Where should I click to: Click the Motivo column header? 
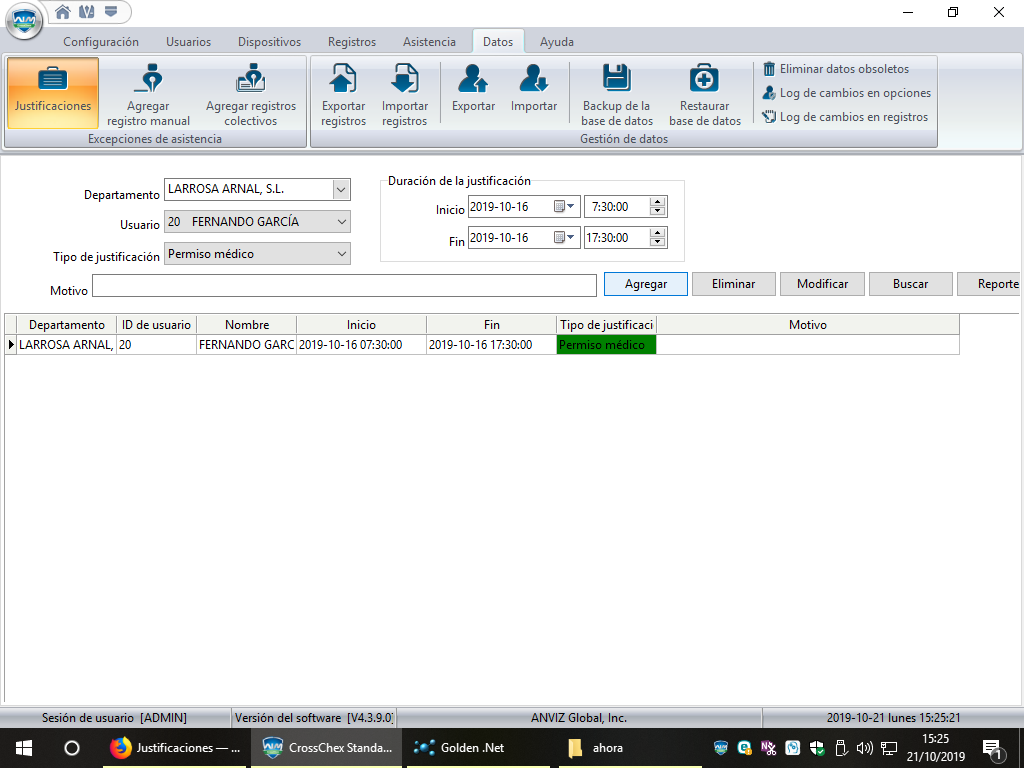pos(808,325)
